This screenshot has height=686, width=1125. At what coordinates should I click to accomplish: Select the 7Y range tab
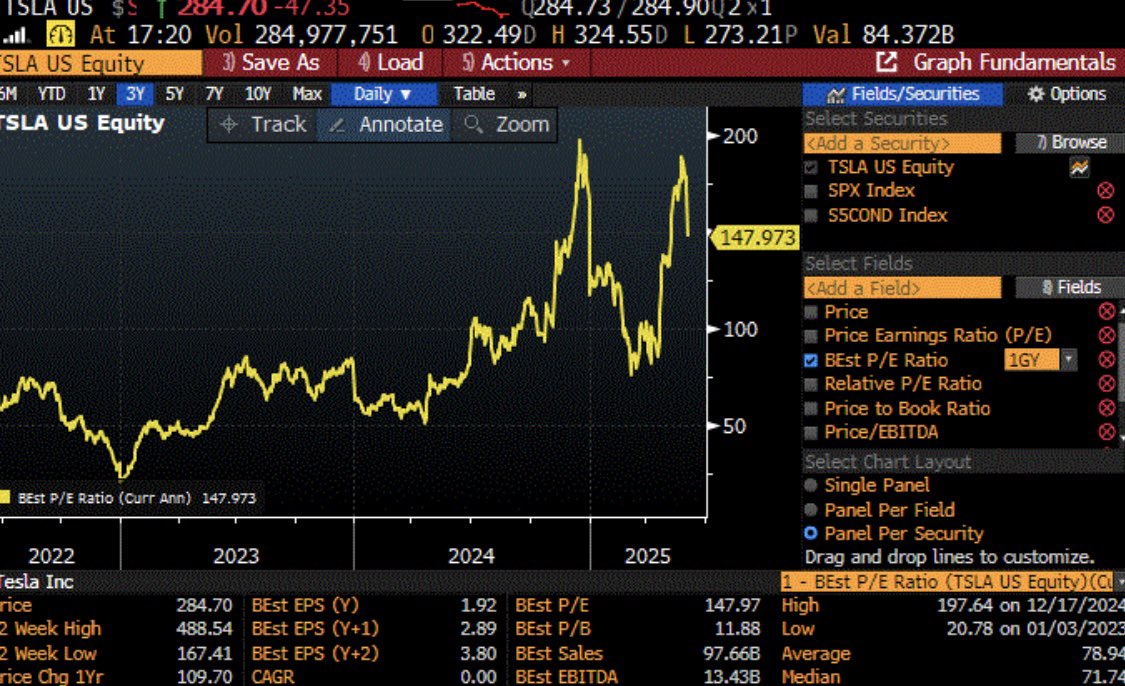pyautogui.click(x=214, y=94)
